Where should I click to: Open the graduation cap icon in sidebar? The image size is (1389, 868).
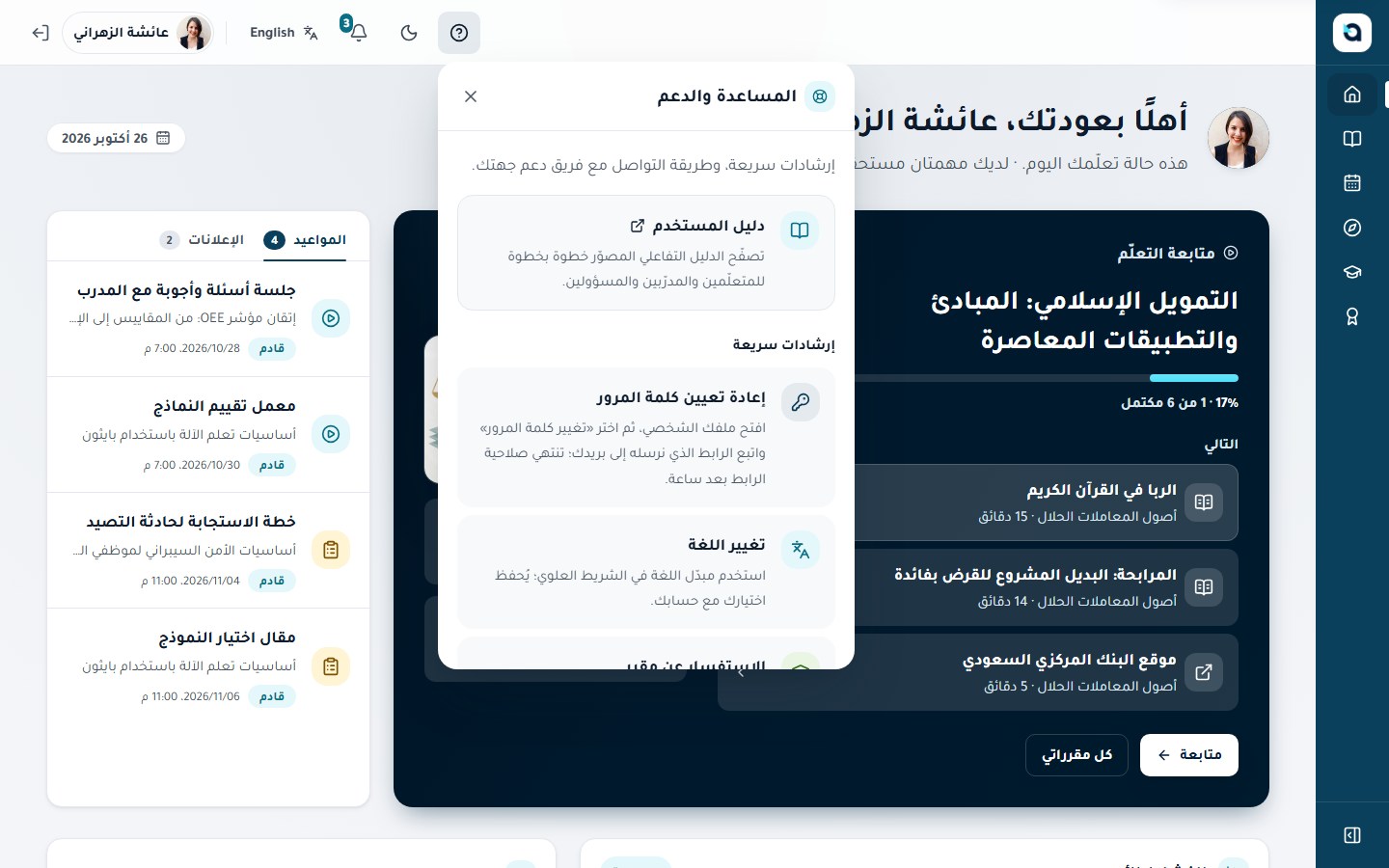tap(1352, 272)
